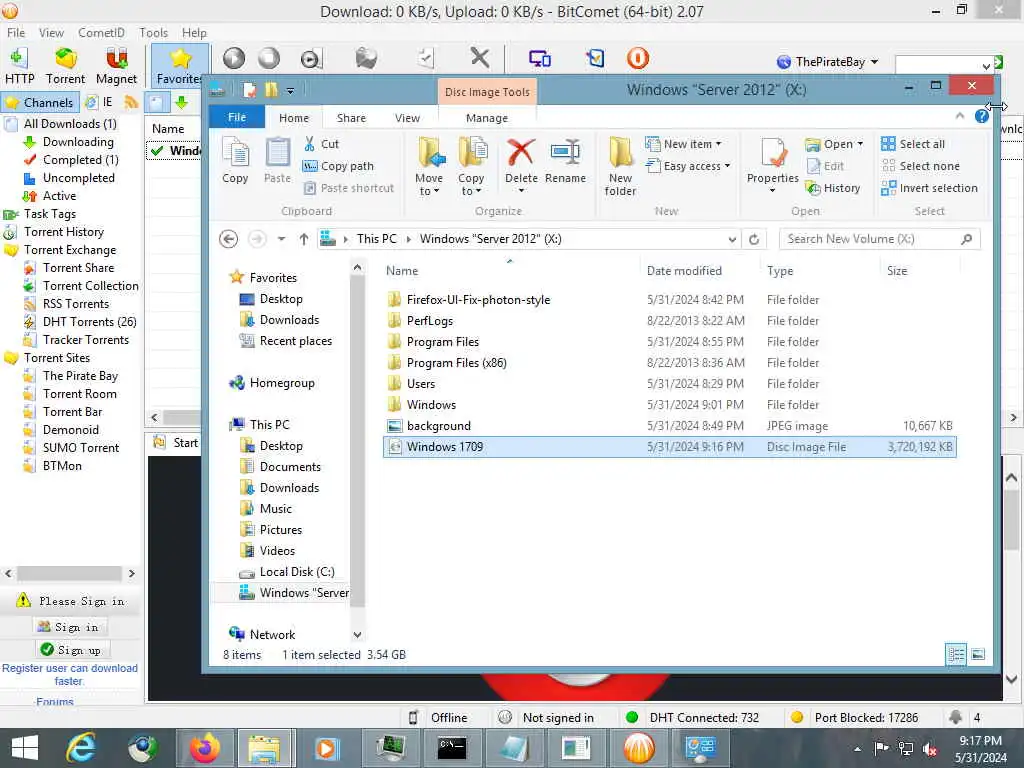Click BitComet taskbar icon
The image size is (1024, 768).
(x=639, y=748)
